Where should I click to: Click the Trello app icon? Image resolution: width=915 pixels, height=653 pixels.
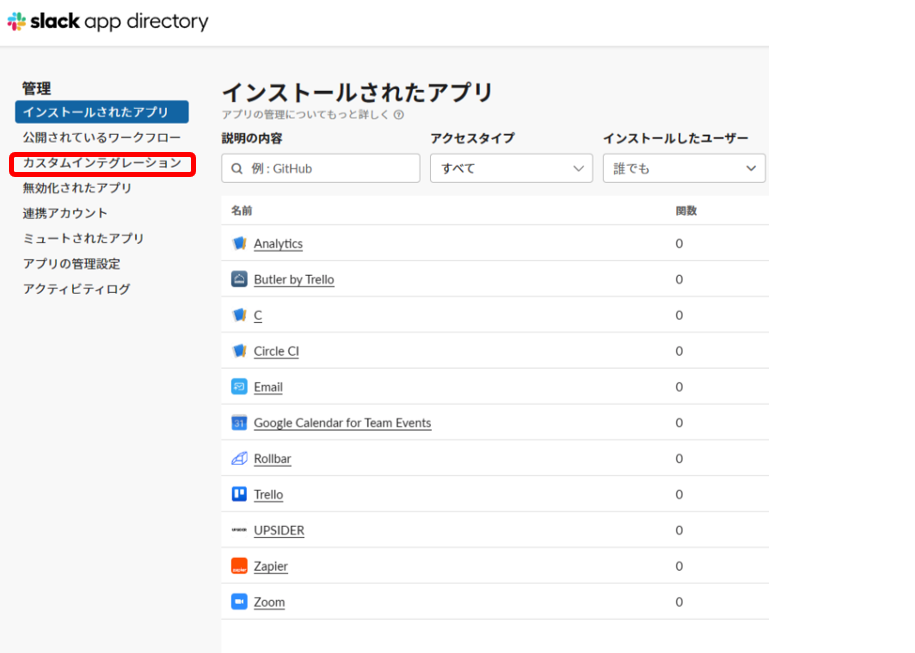pyautogui.click(x=239, y=494)
